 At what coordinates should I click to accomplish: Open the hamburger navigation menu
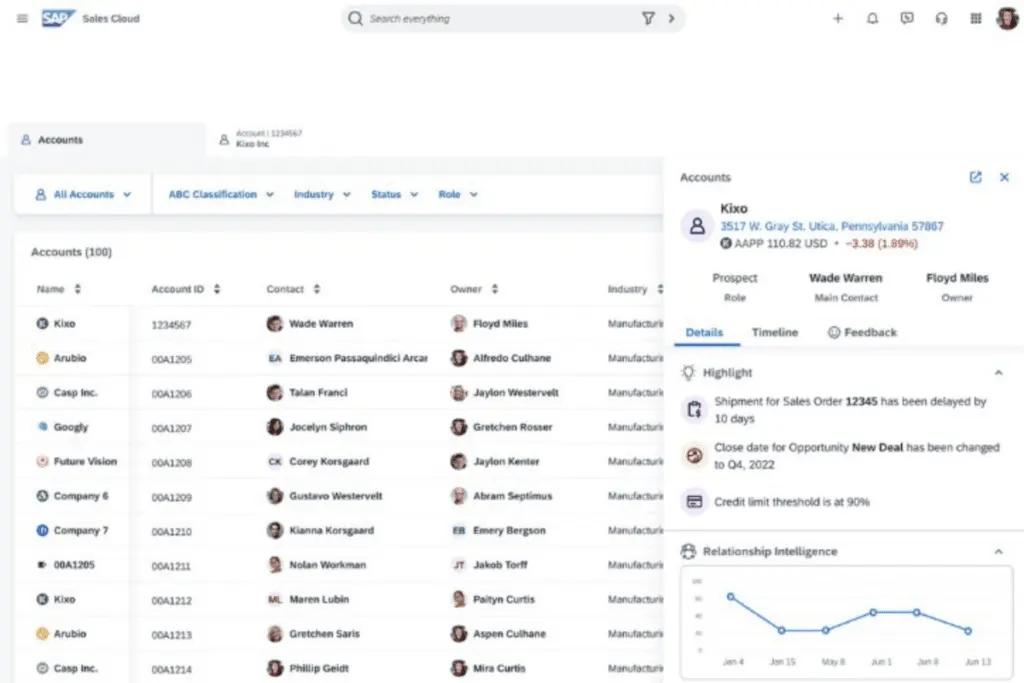click(22, 18)
